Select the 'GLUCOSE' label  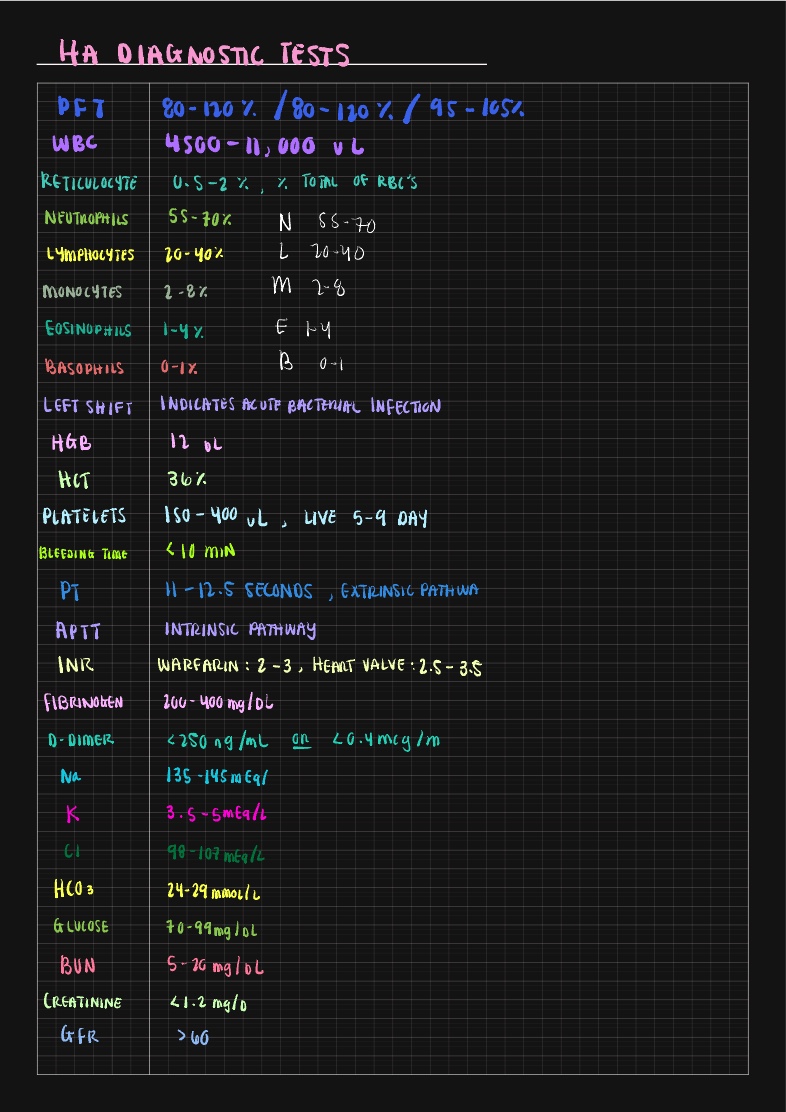[x=81, y=925]
